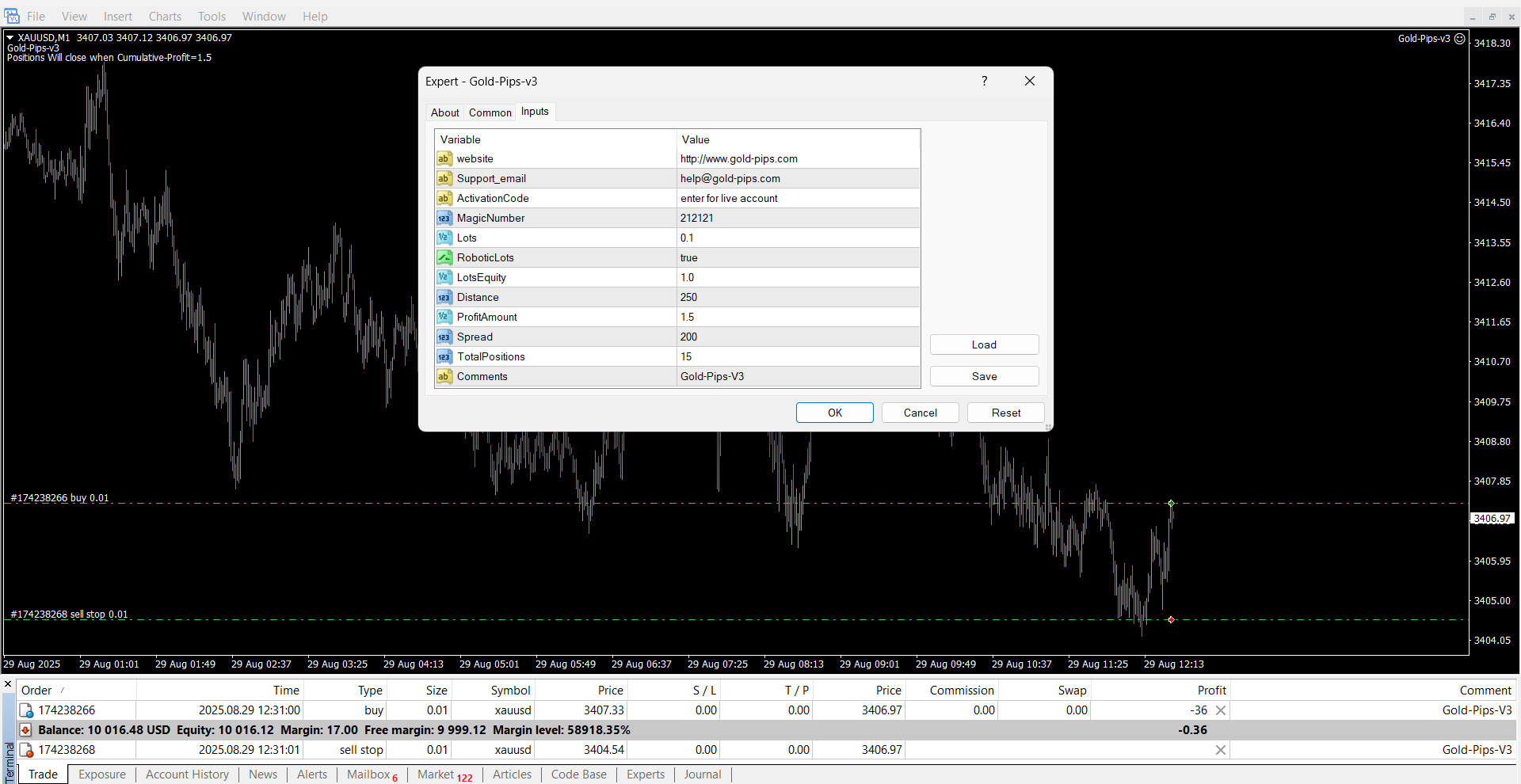
Task: Click the question mark help icon in Expert dialog
Action: 985,81
